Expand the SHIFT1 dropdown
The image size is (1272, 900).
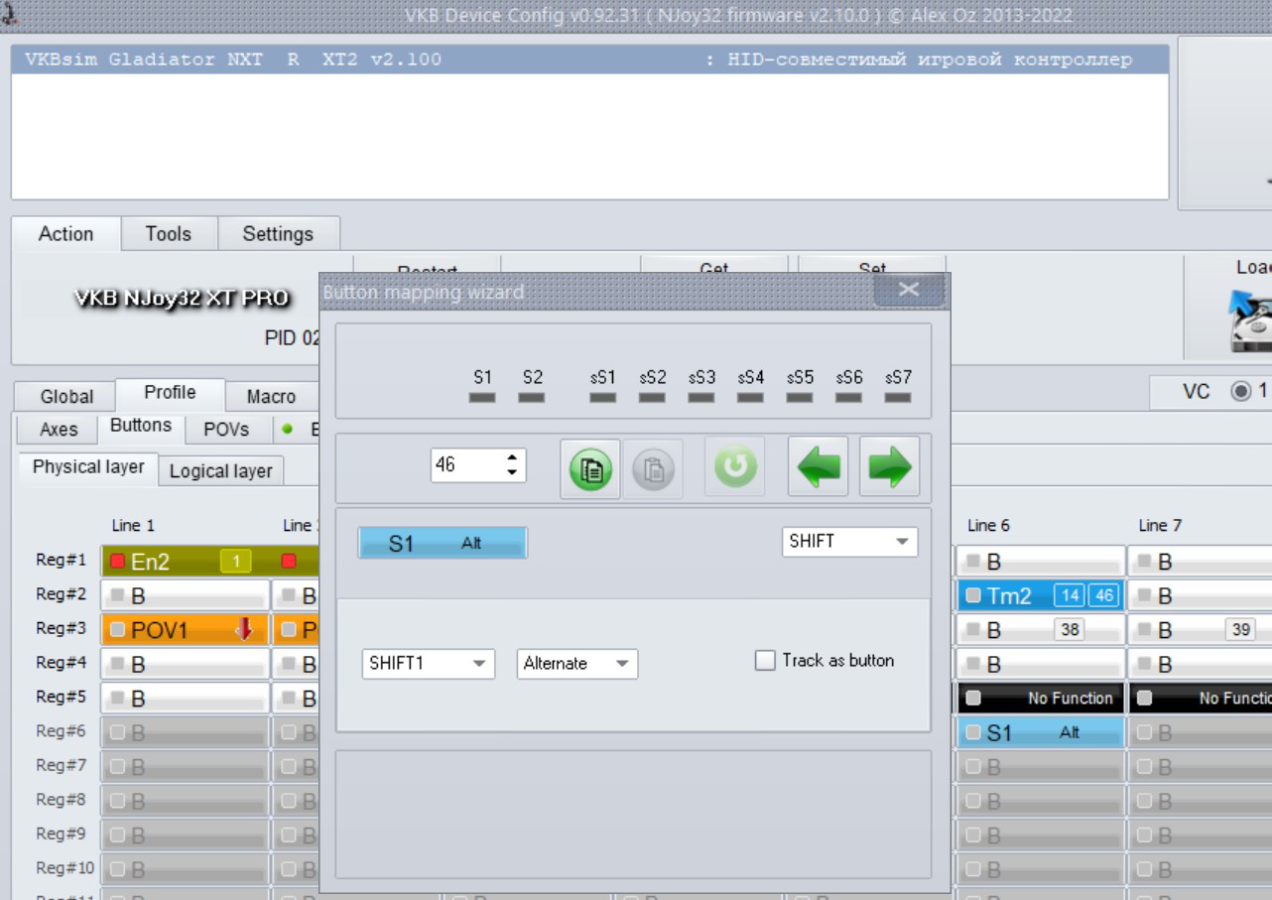click(428, 664)
